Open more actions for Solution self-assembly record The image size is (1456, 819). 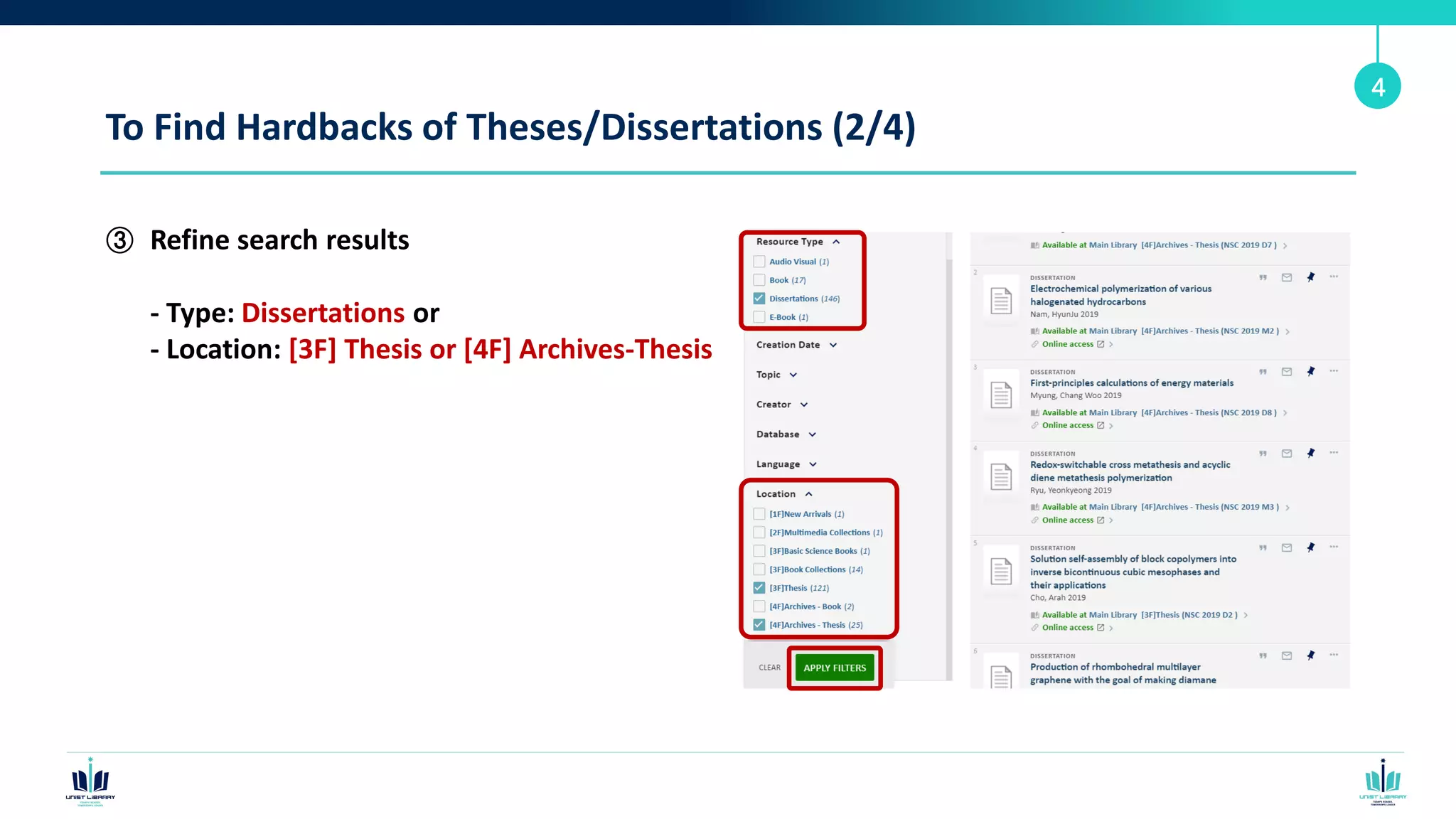[1334, 547]
